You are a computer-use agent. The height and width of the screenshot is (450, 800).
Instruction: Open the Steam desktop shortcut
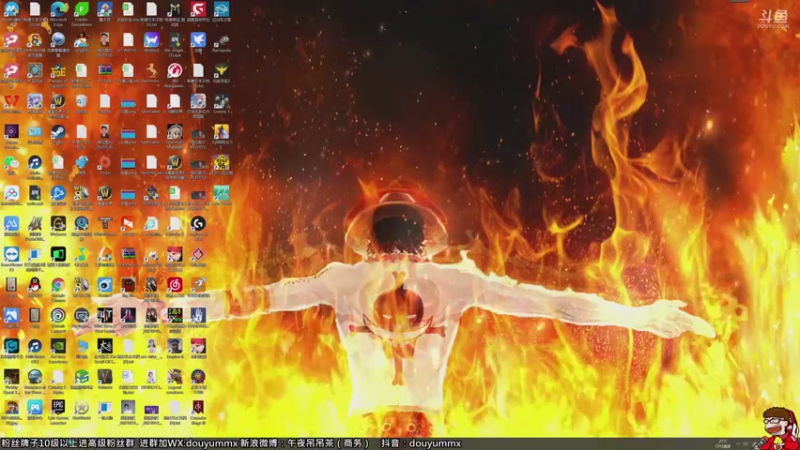tap(58, 132)
